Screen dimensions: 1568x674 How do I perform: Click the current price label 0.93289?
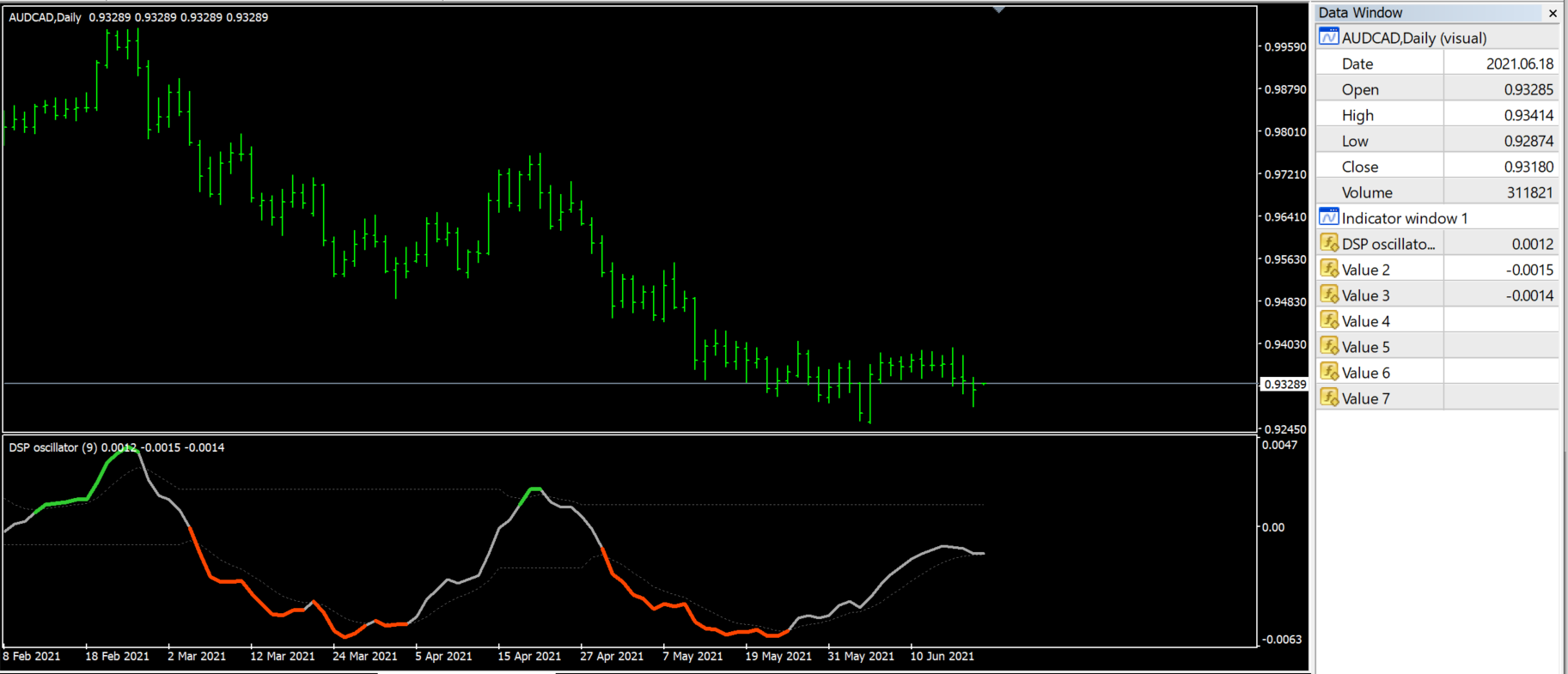[1284, 385]
